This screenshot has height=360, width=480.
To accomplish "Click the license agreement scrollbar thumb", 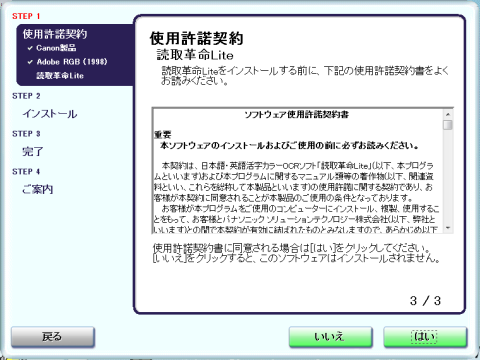I will (448, 125).
